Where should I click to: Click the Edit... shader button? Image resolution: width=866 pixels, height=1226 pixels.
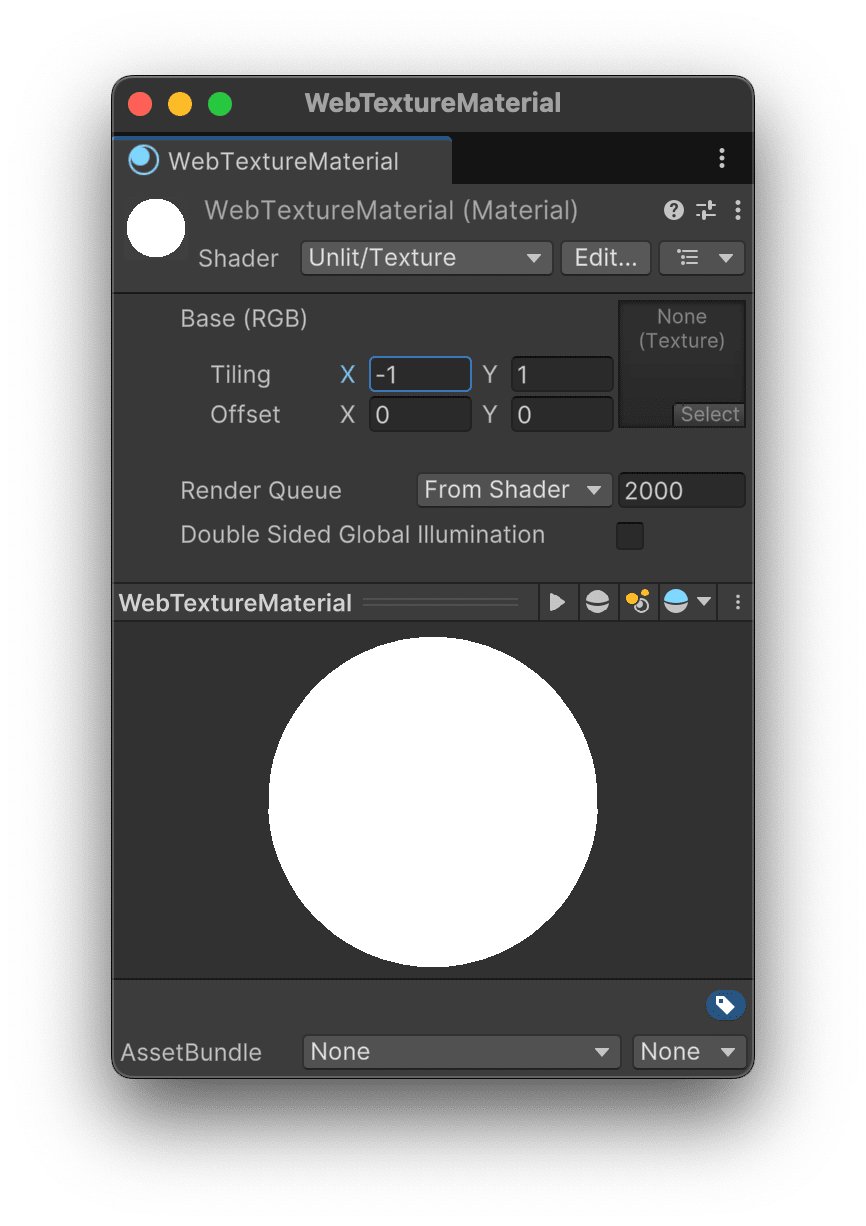(x=605, y=258)
